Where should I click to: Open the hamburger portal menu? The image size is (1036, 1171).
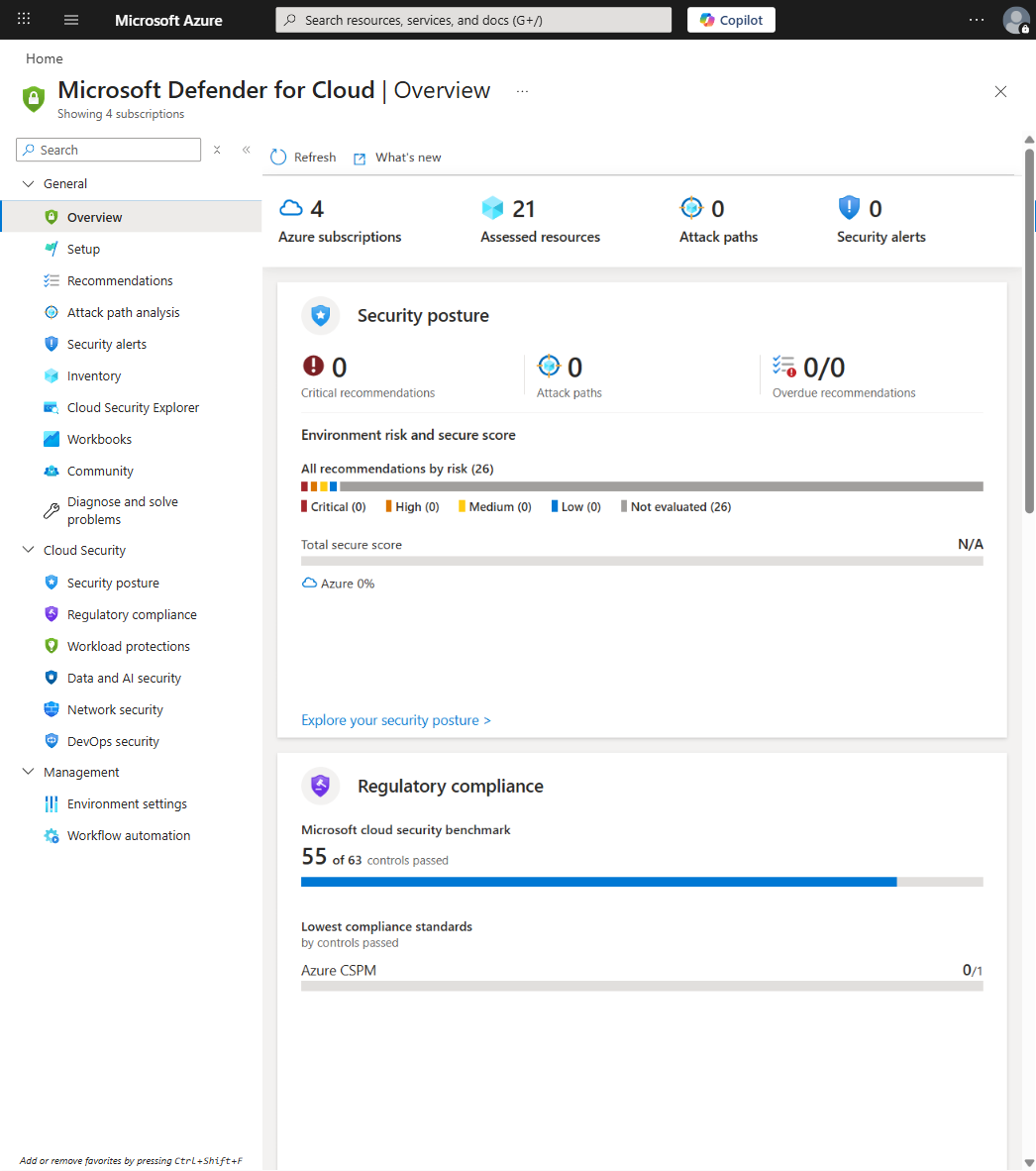71,20
